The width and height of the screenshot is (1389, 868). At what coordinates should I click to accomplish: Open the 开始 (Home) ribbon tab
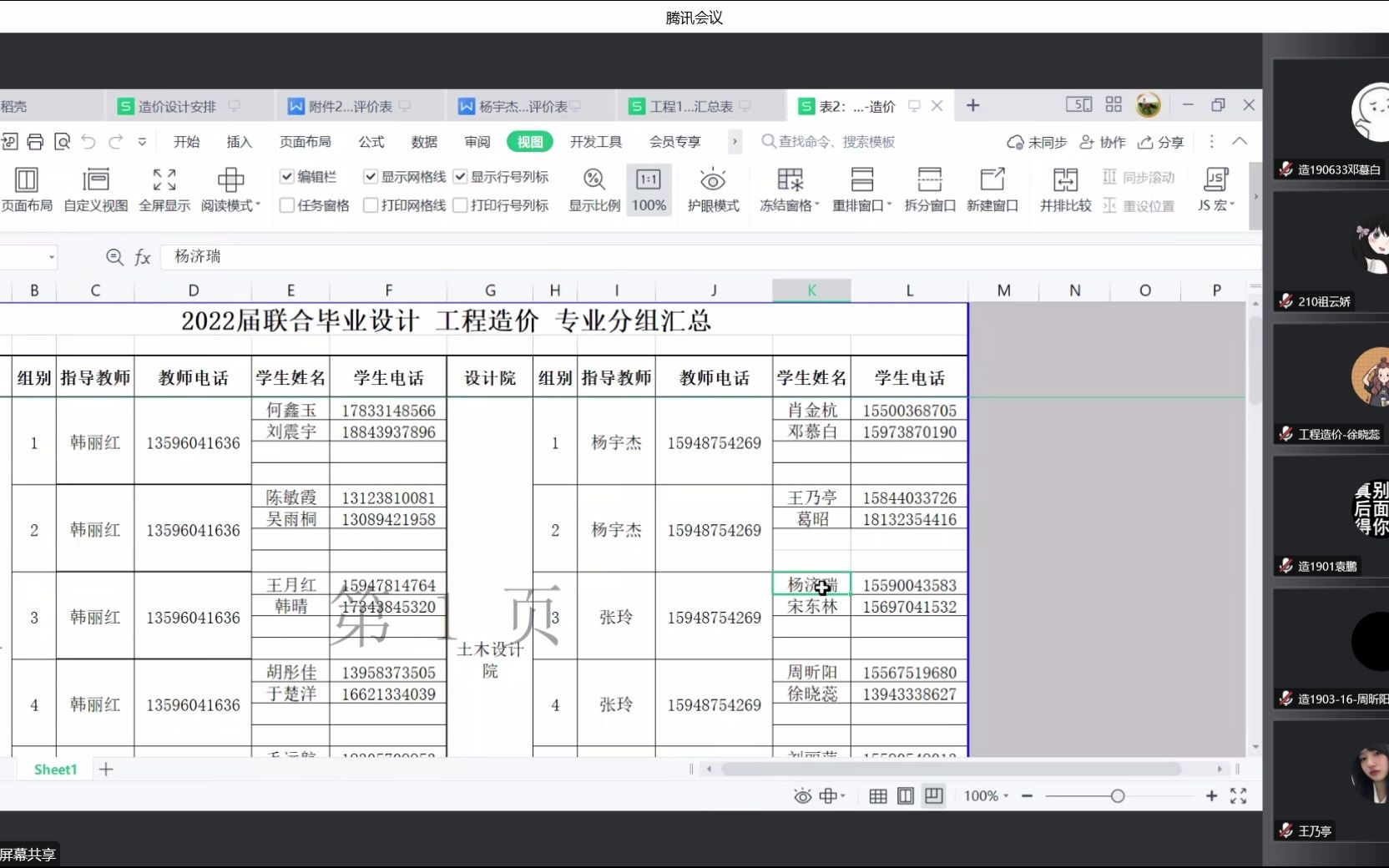point(186,142)
